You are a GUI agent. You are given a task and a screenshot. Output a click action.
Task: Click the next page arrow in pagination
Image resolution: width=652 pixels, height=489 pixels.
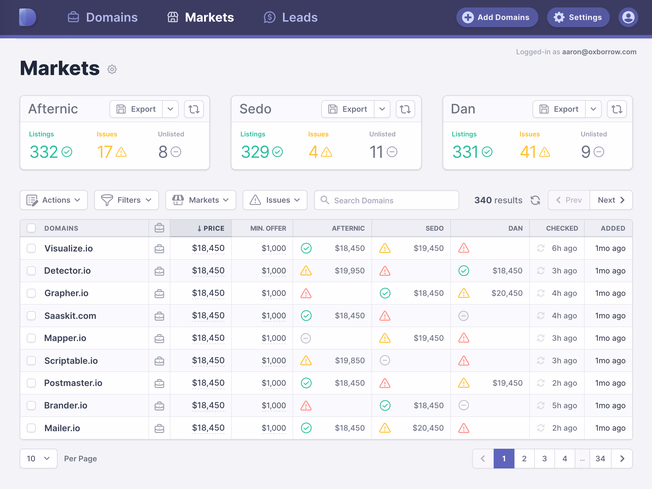tap(622, 458)
